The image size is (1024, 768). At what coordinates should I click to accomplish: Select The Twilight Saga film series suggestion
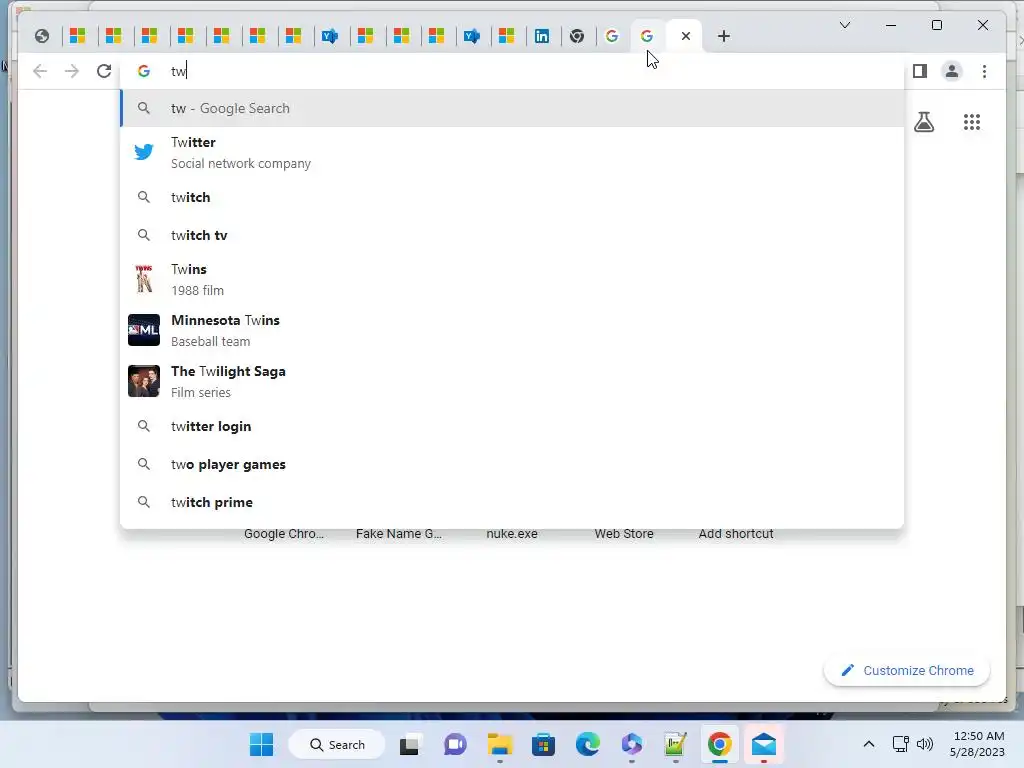pyautogui.click(x=512, y=381)
